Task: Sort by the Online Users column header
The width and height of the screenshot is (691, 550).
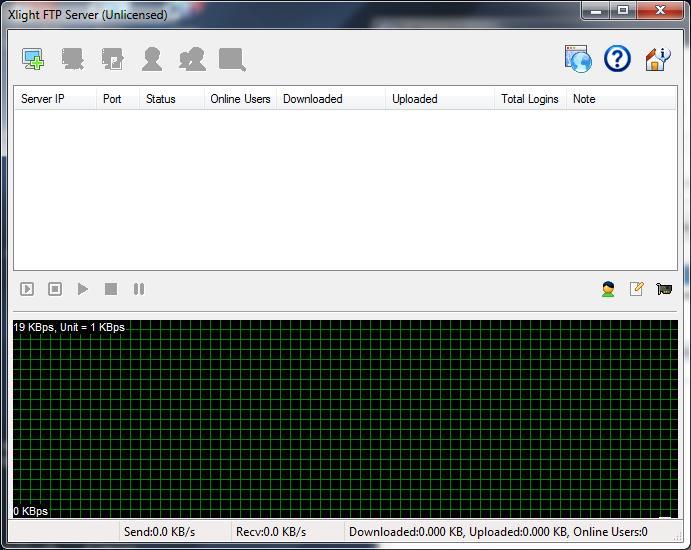Action: (x=240, y=99)
